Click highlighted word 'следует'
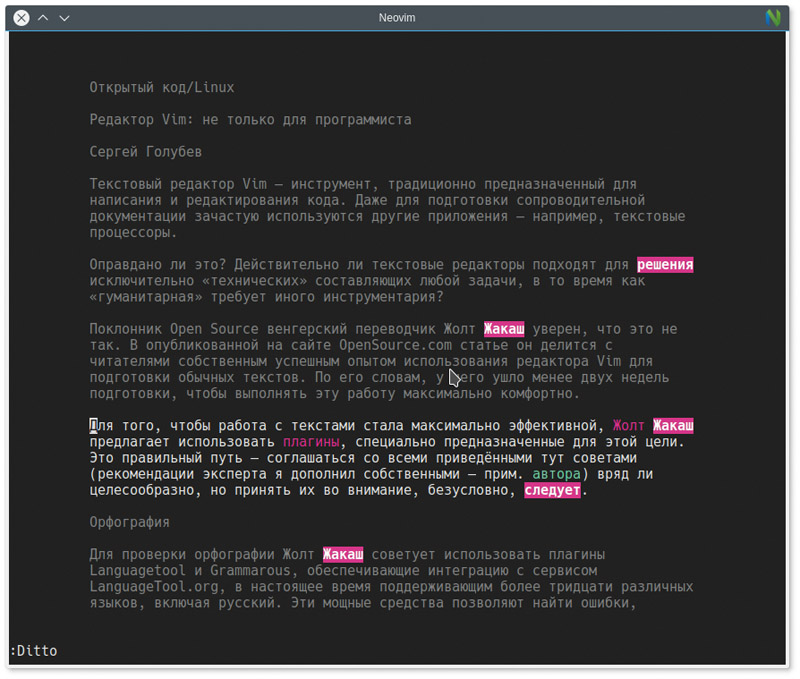Viewport: 800px width, 679px height. click(553, 490)
